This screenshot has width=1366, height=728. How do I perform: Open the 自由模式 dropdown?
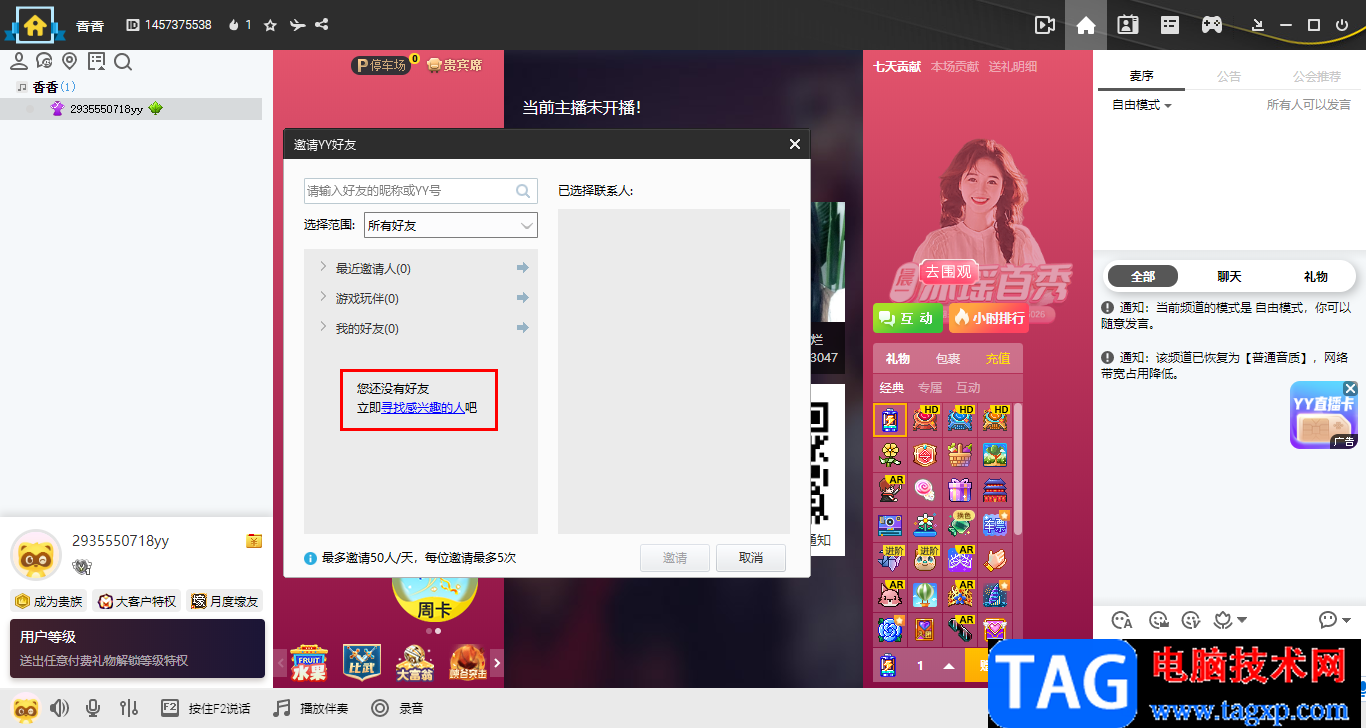(x=1142, y=105)
